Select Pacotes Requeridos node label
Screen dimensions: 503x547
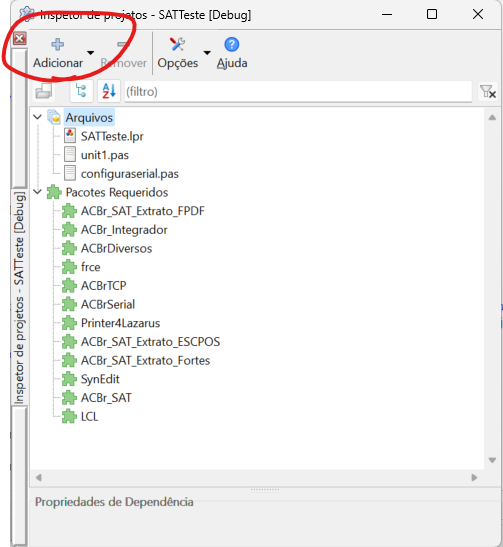(x=117, y=192)
